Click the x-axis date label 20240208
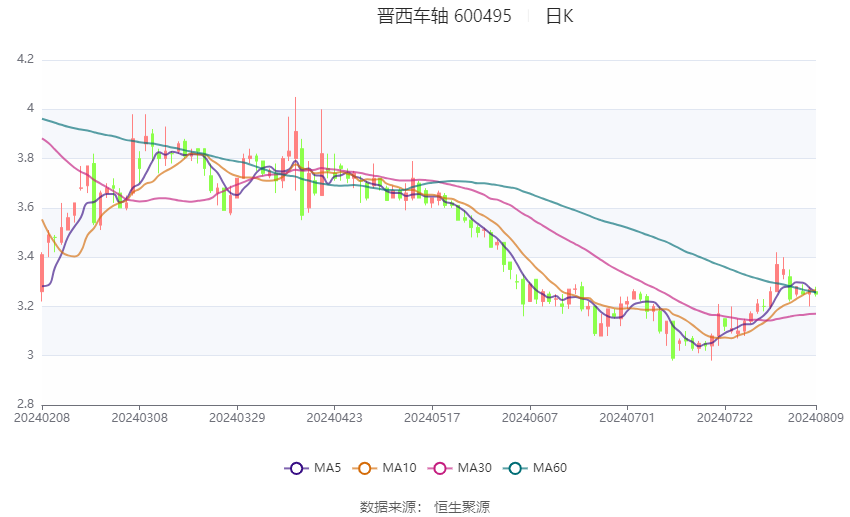The width and height of the screenshot is (850, 517). pos(42,418)
